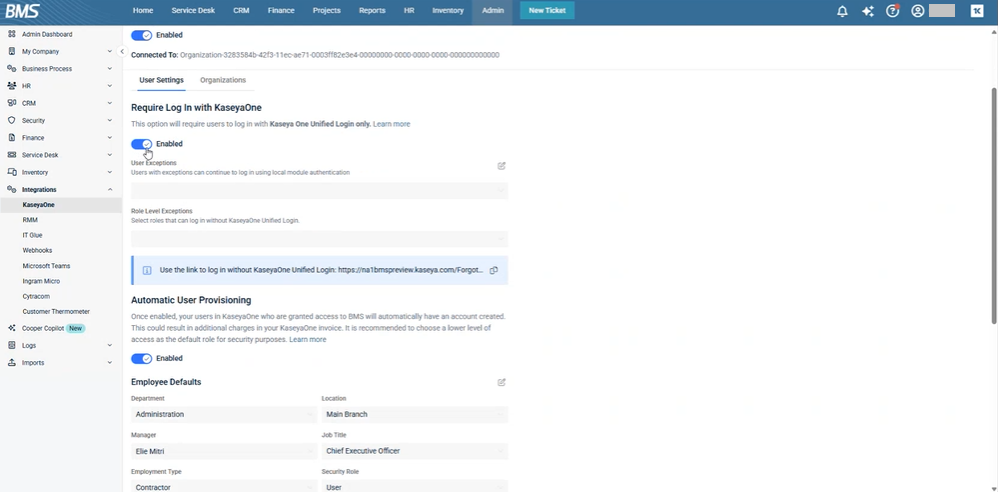This screenshot has width=998, height=492.
Task: Open the user profile icon
Action: 918,11
